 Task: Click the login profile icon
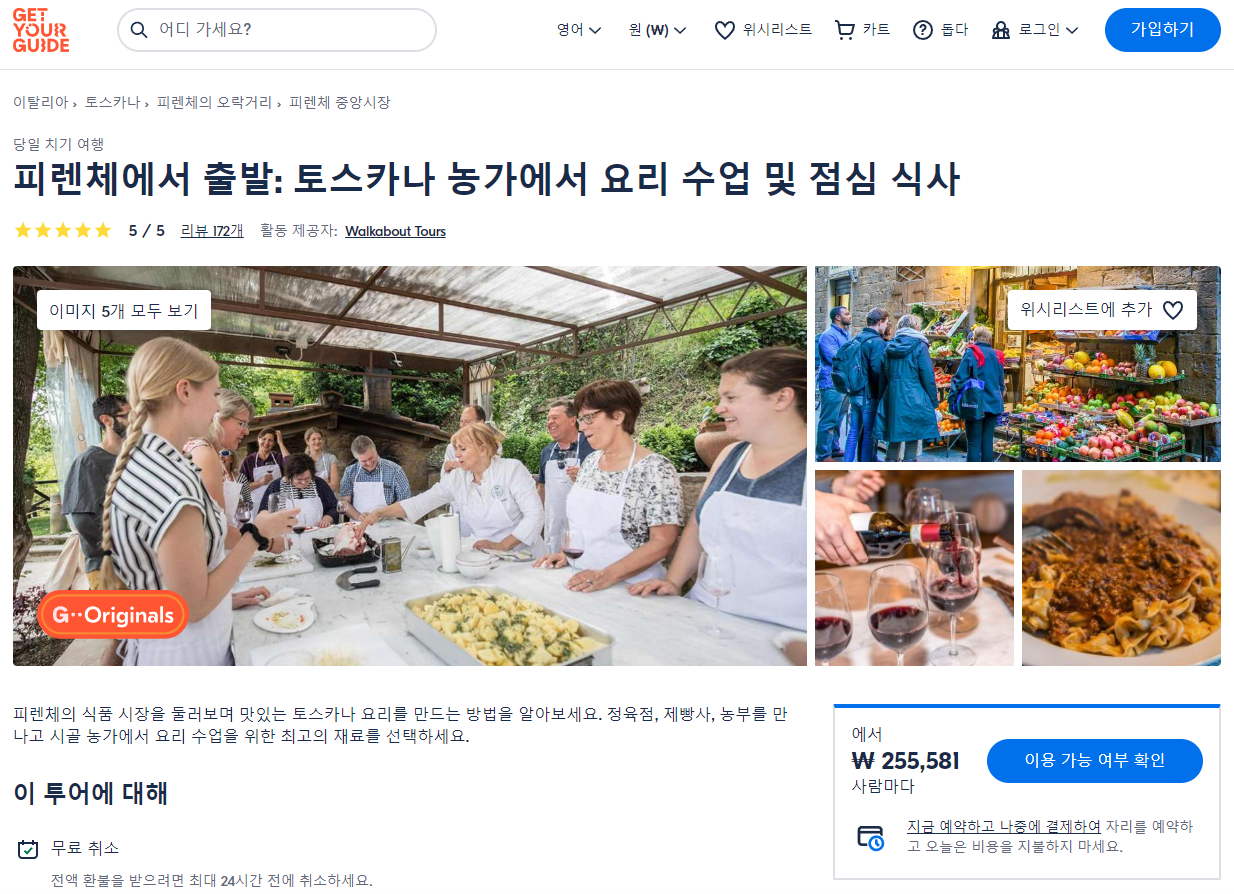[1001, 30]
